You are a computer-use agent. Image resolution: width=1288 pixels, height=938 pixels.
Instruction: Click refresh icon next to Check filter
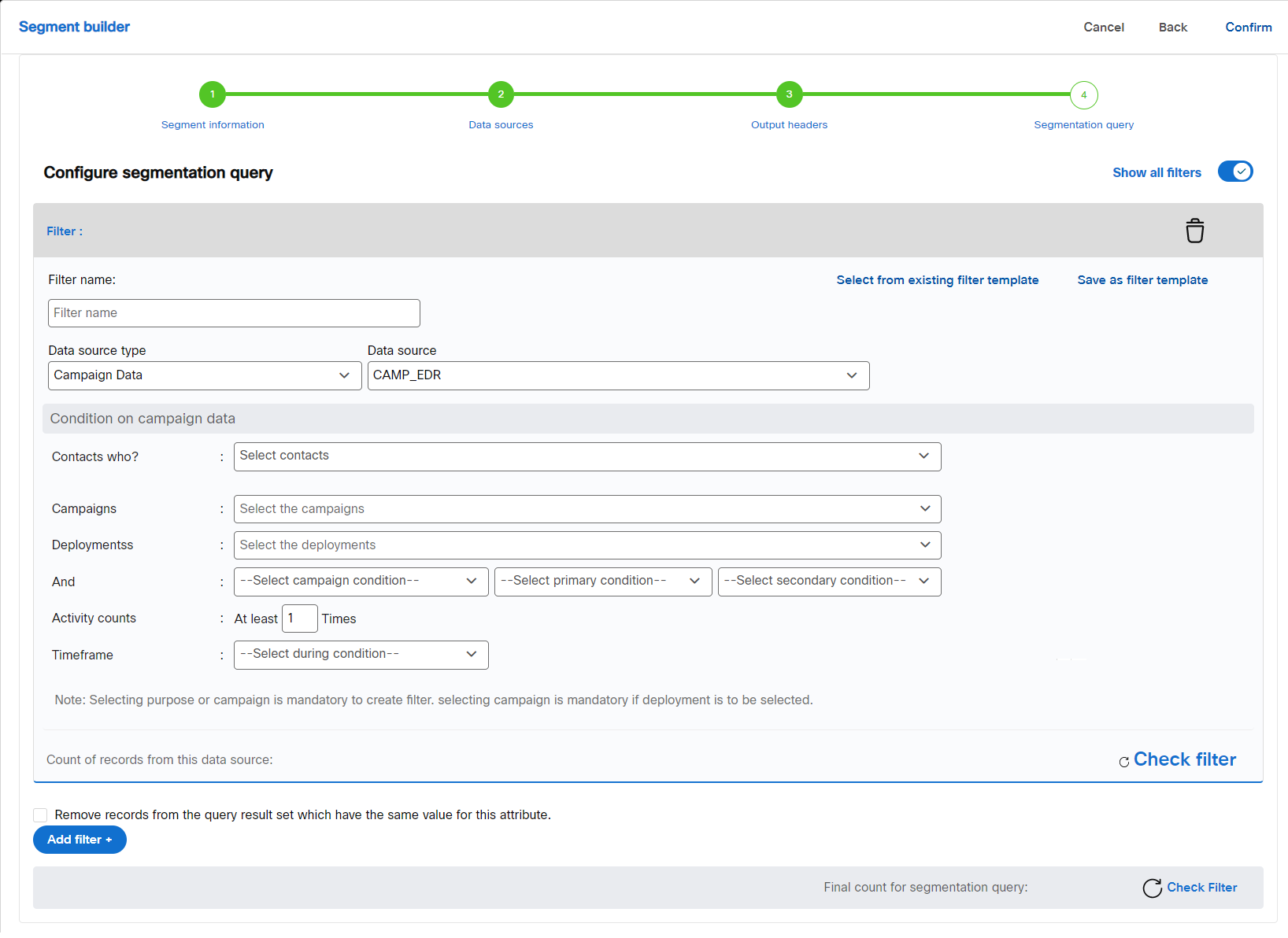click(x=1123, y=761)
